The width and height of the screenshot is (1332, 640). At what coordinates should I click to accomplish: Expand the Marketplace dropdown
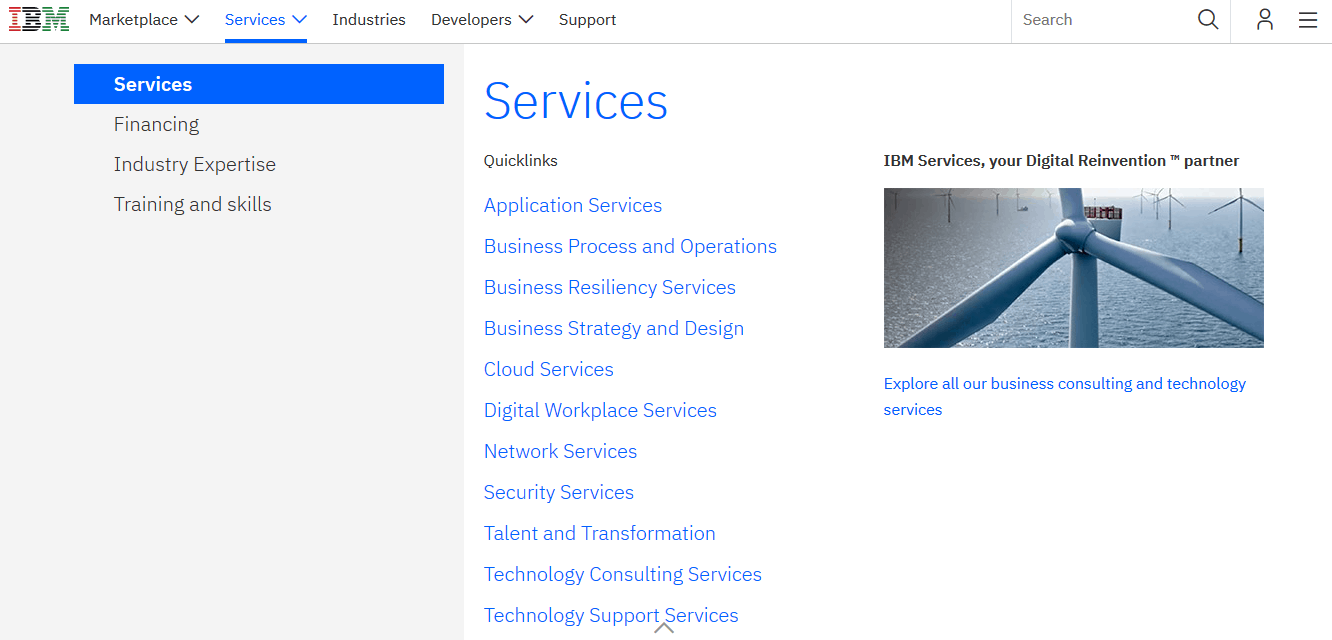click(144, 19)
